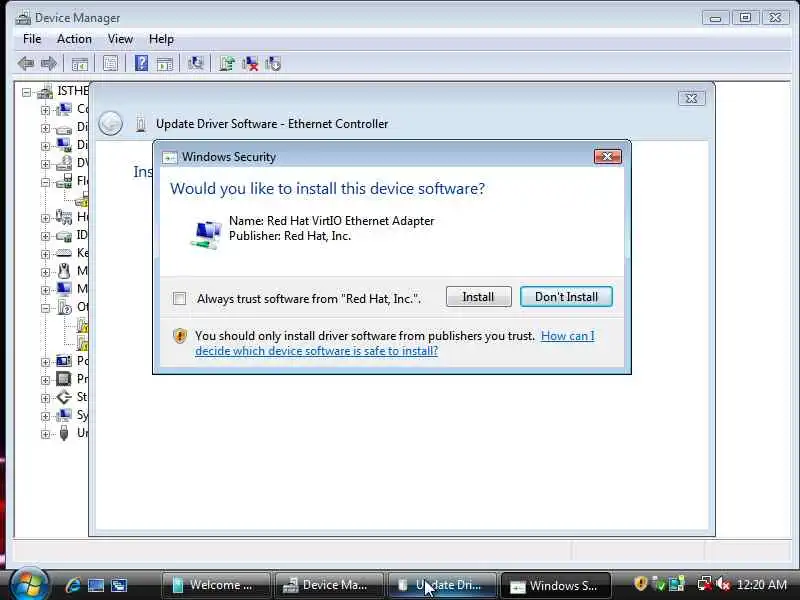Click the Back arrow in Device Manager toolbar
The height and width of the screenshot is (600, 800).
pyautogui.click(x=26, y=64)
